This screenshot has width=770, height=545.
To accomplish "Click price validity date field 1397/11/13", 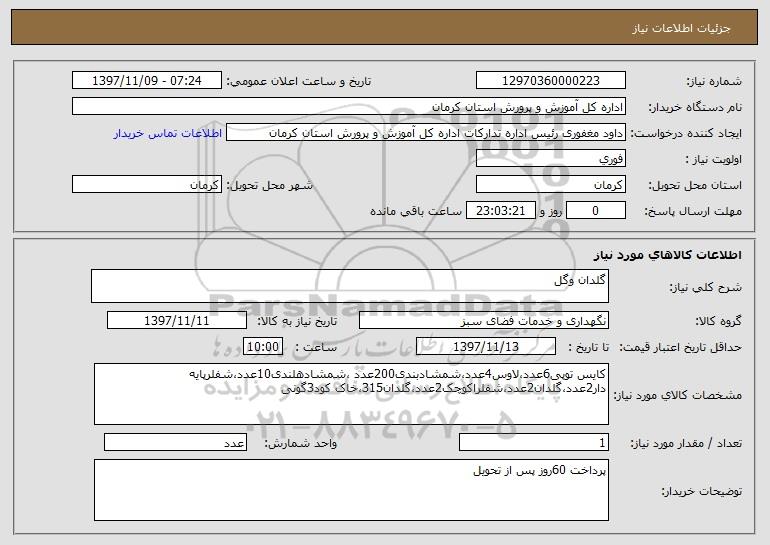I will click(486, 347).
